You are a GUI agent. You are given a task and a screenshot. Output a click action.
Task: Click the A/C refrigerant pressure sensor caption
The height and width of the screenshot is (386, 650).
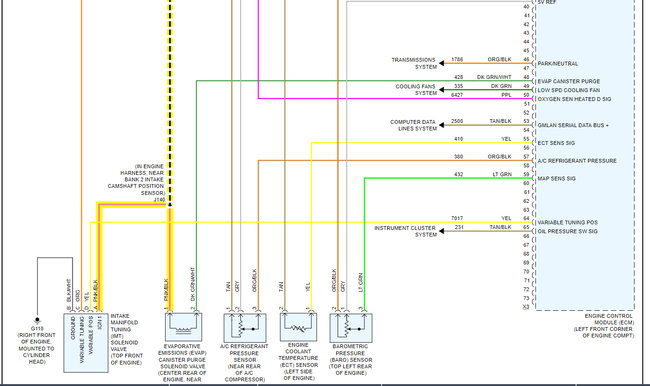244,363
